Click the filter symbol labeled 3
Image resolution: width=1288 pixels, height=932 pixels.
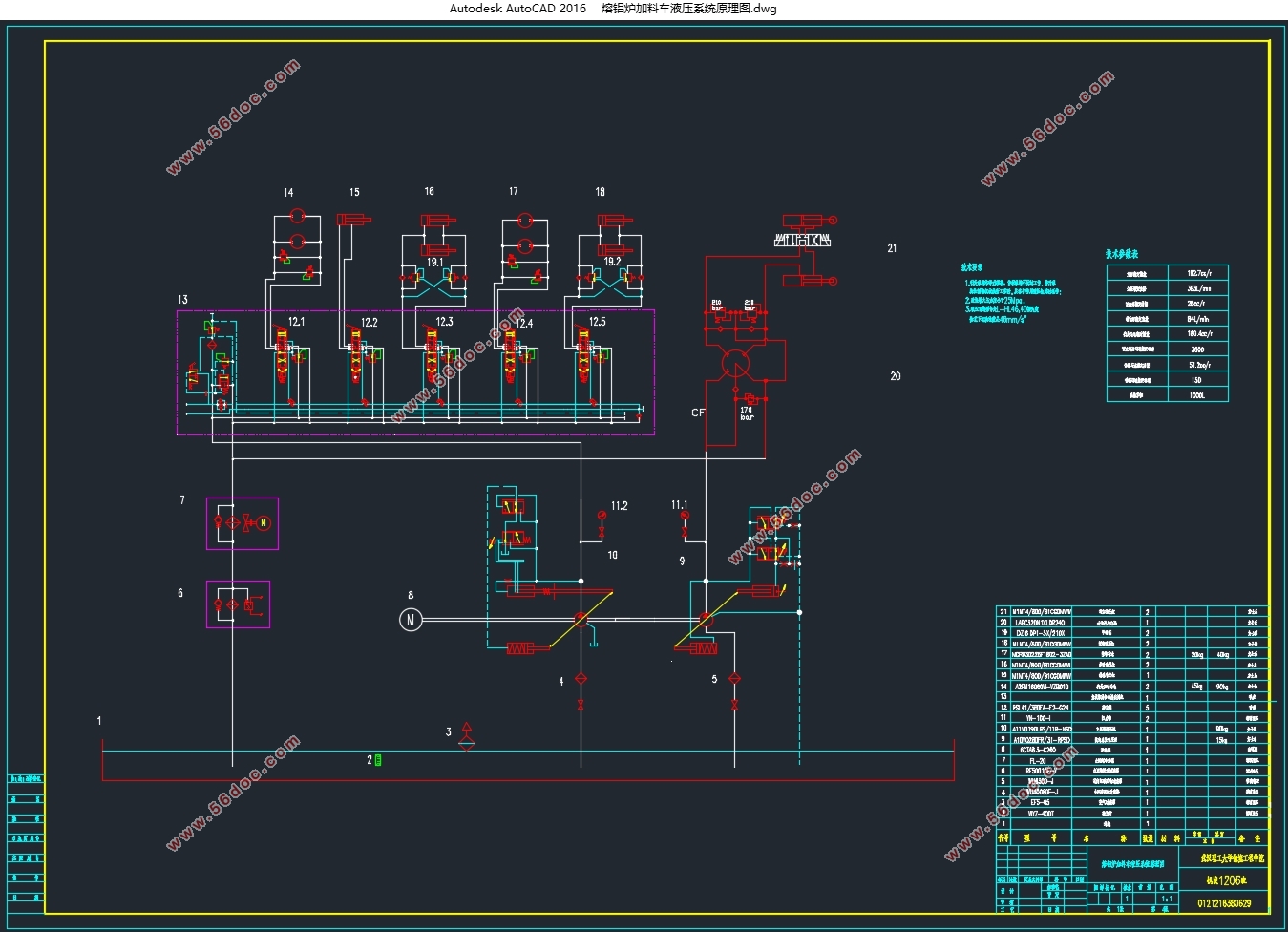point(466,736)
